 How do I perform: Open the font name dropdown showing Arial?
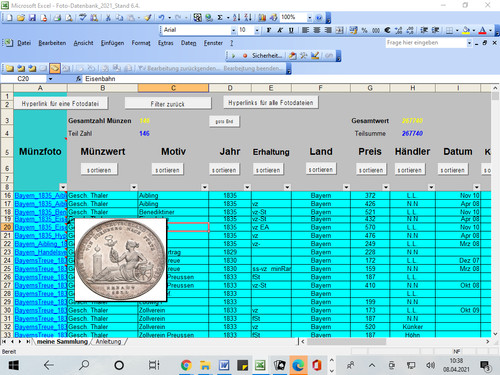coord(233,30)
